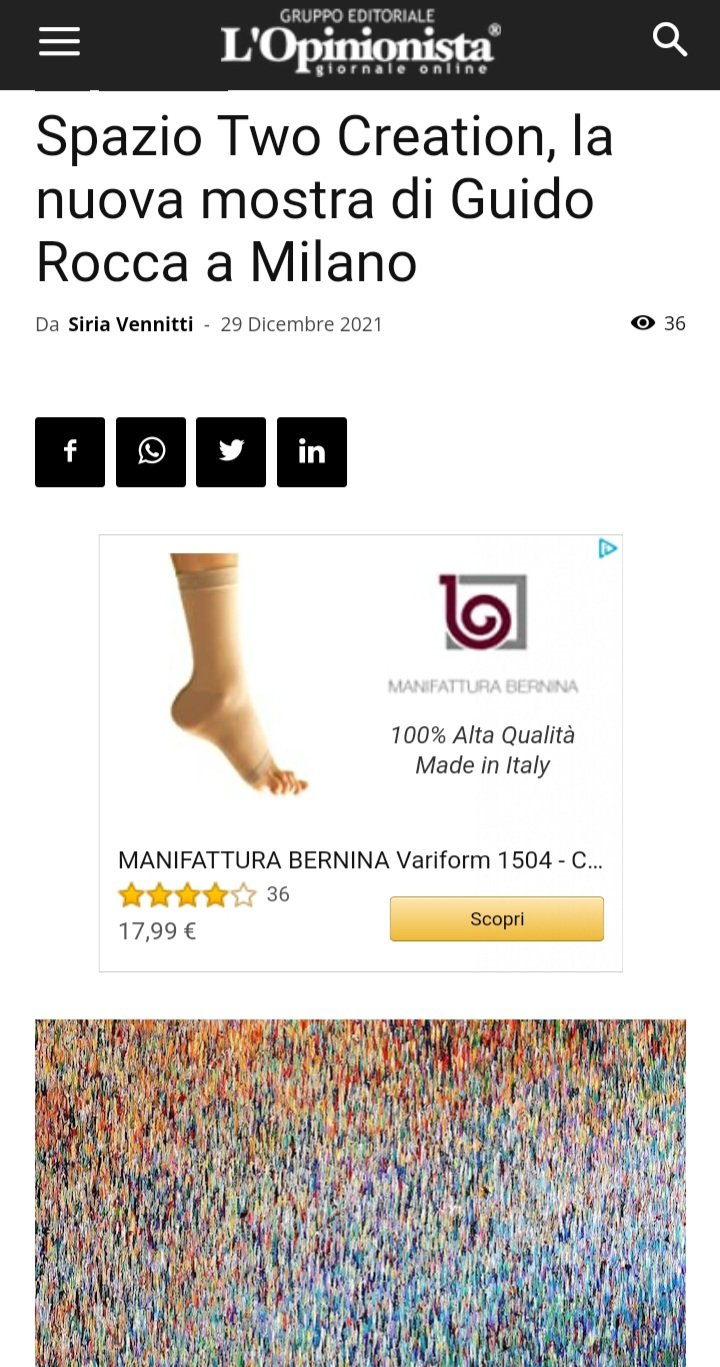Open the Manifattura Bernina Variform 1504 product title
Image resolution: width=720 pixels, height=1367 pixels.
tap(360, 860)
